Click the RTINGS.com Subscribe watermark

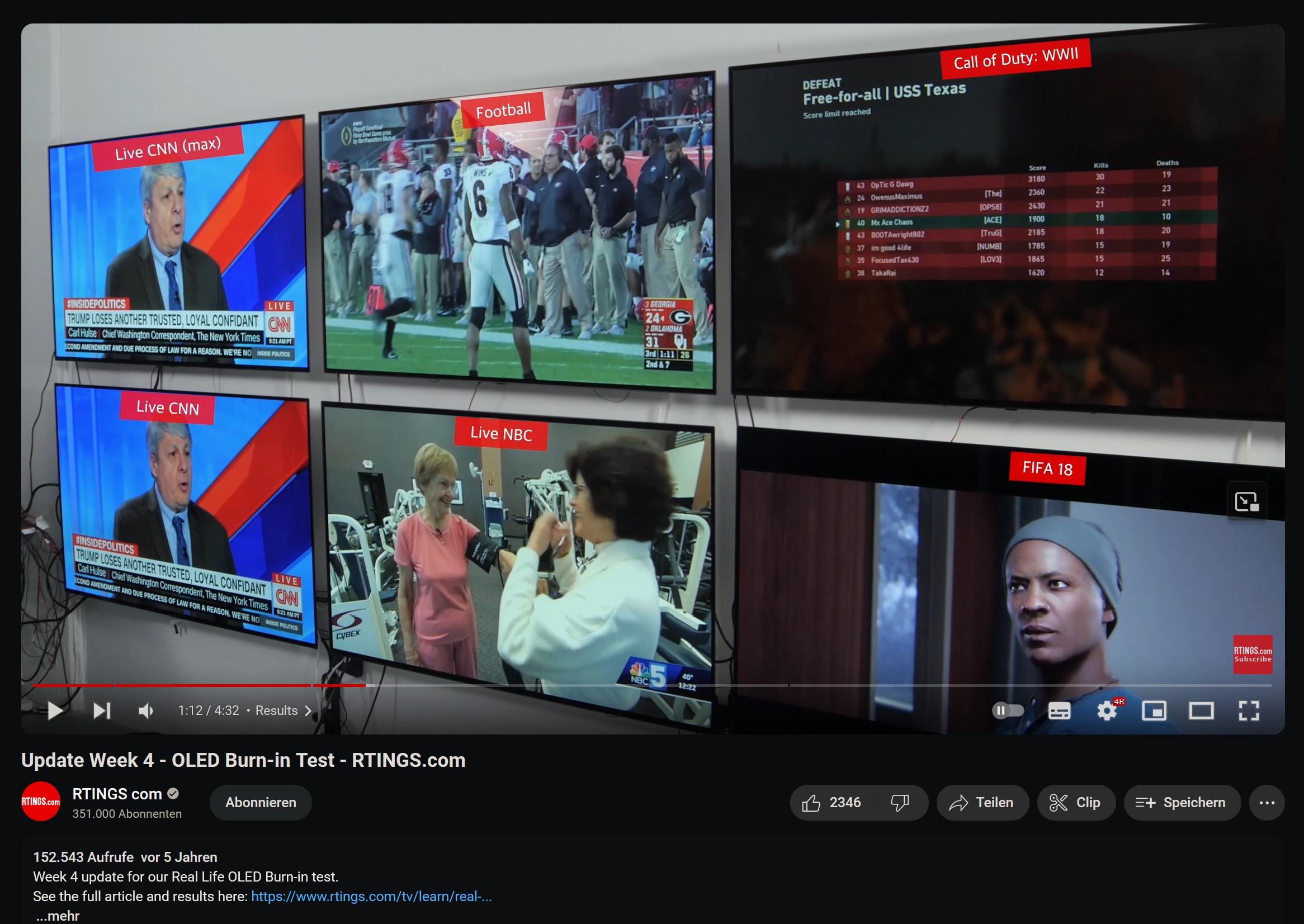pyautogui.click(x=1252, y=654)
